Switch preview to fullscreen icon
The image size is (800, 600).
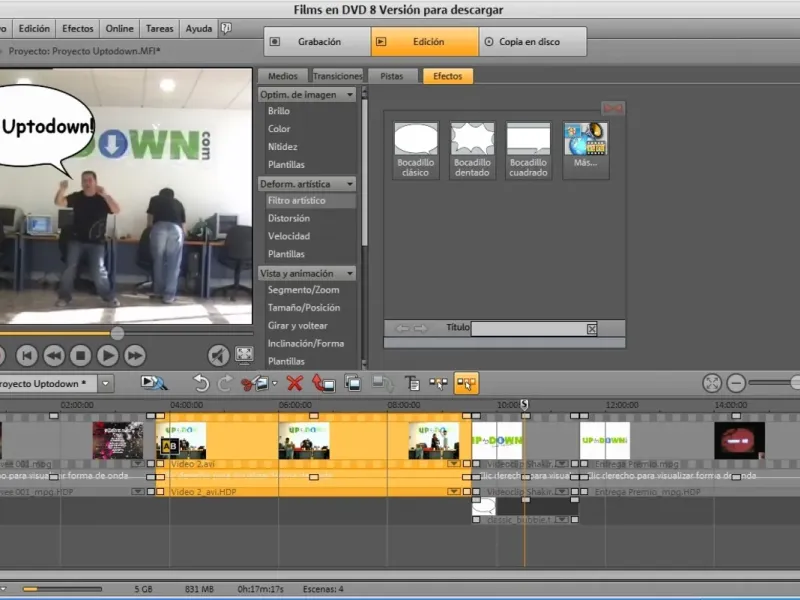coord(244,355)
